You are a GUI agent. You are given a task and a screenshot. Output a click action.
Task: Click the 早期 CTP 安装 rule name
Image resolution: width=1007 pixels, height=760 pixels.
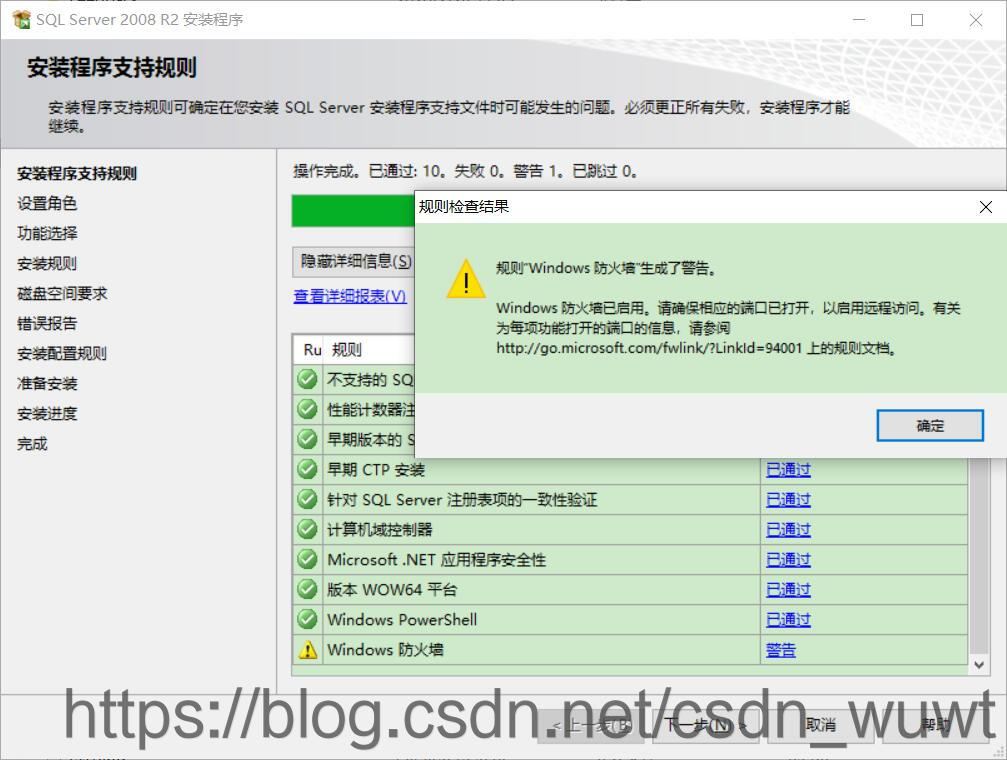[376, 470]
